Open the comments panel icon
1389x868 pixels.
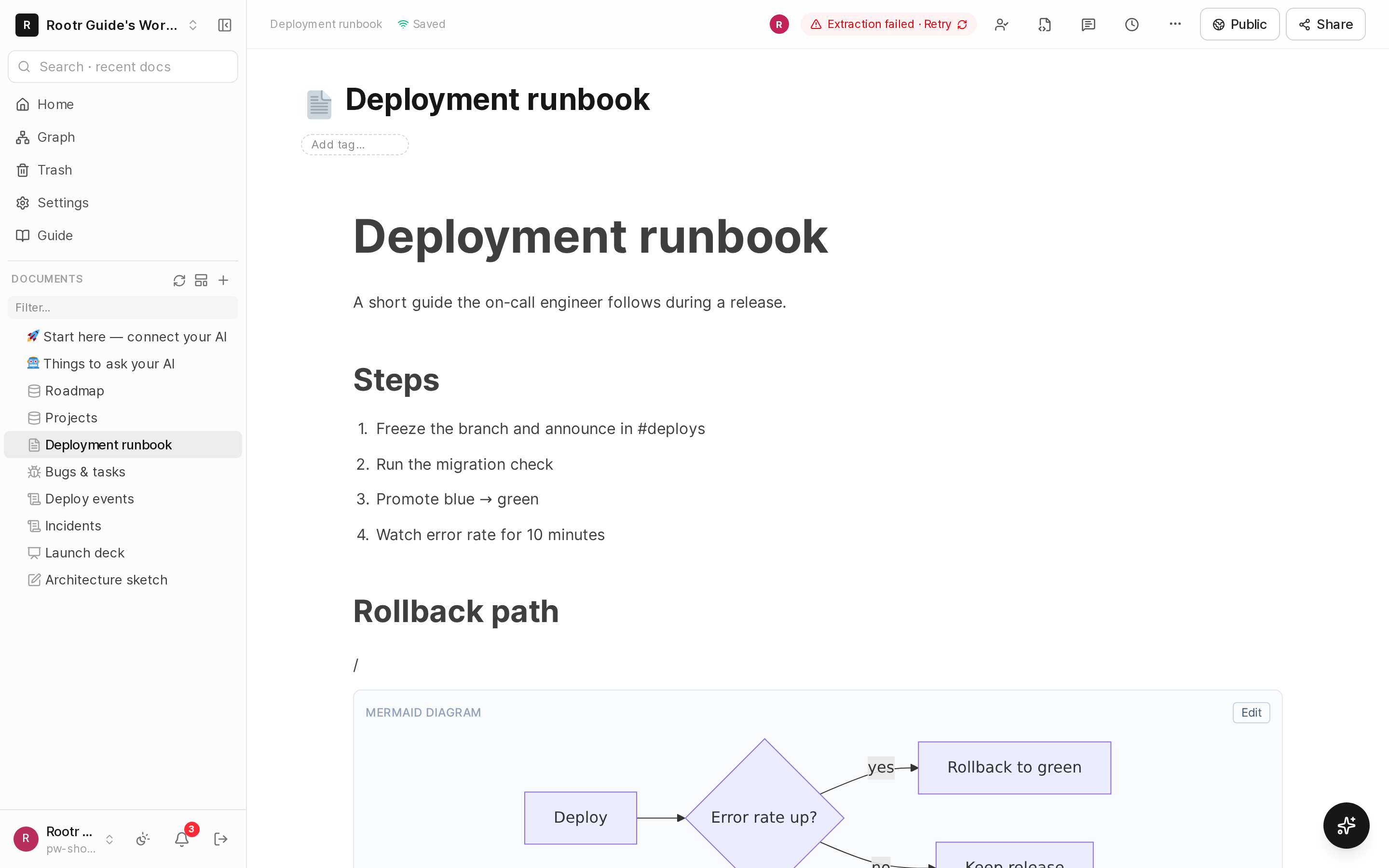pyautogui.click(x=1088, y=24)
